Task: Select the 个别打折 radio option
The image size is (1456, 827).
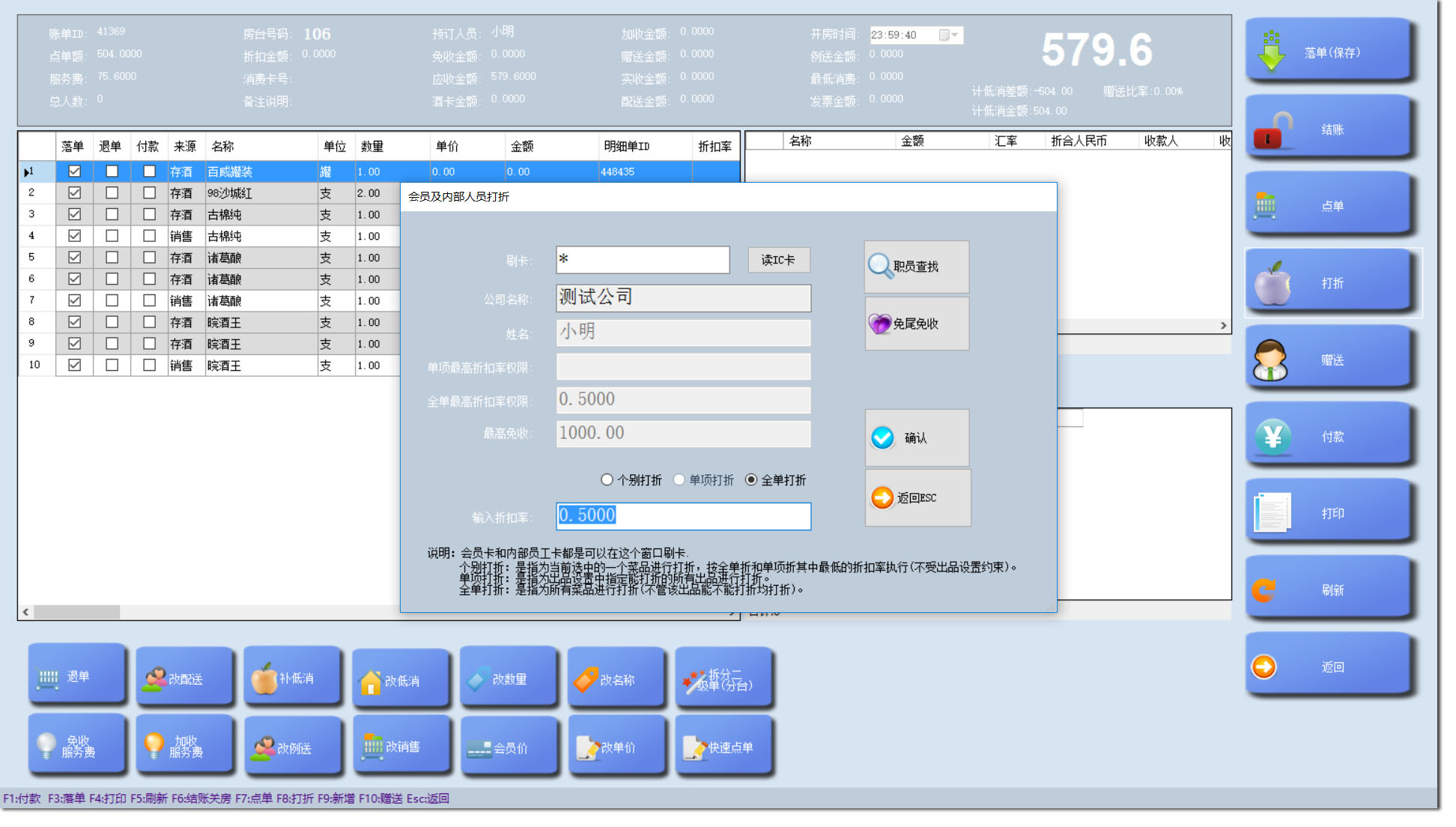Action: [x=607, y=479]
